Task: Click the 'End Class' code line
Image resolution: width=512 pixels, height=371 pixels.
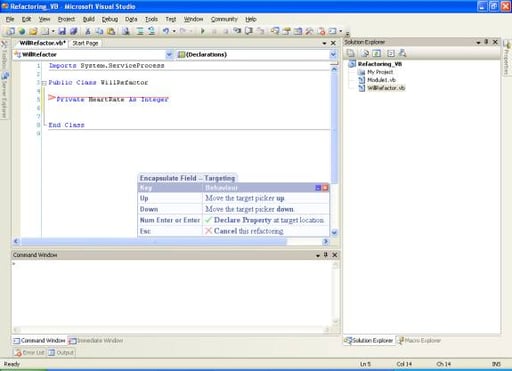Action: point(66,125)
